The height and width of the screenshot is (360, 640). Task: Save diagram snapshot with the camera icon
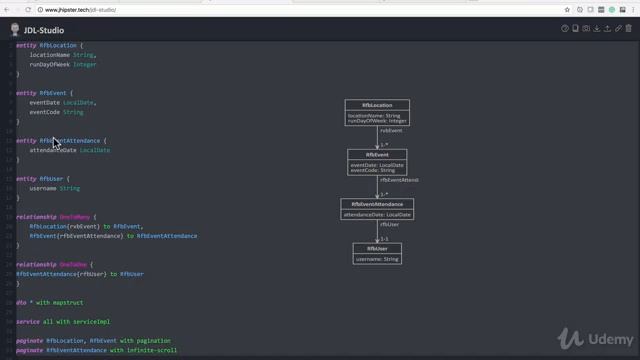586,28
